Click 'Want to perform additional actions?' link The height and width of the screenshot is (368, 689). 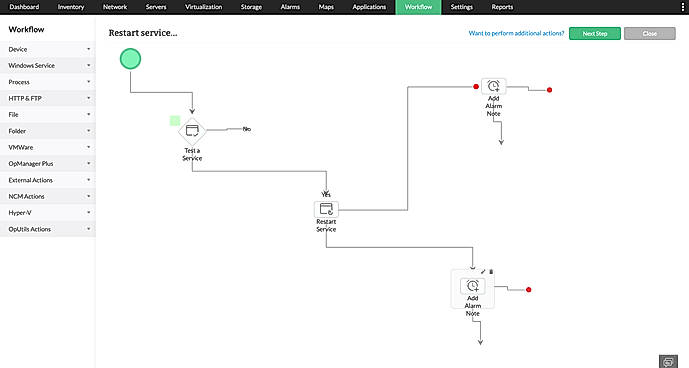pyautogui.click(x=516, y=33)
